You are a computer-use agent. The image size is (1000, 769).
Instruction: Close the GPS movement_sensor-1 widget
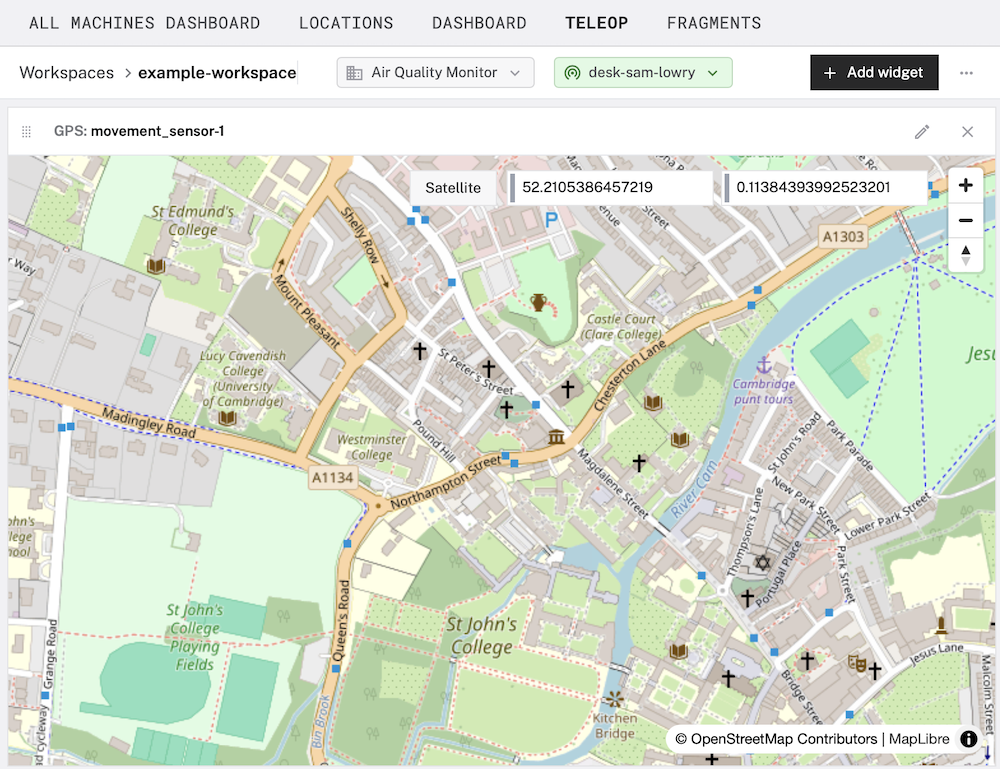coord(967,131)
